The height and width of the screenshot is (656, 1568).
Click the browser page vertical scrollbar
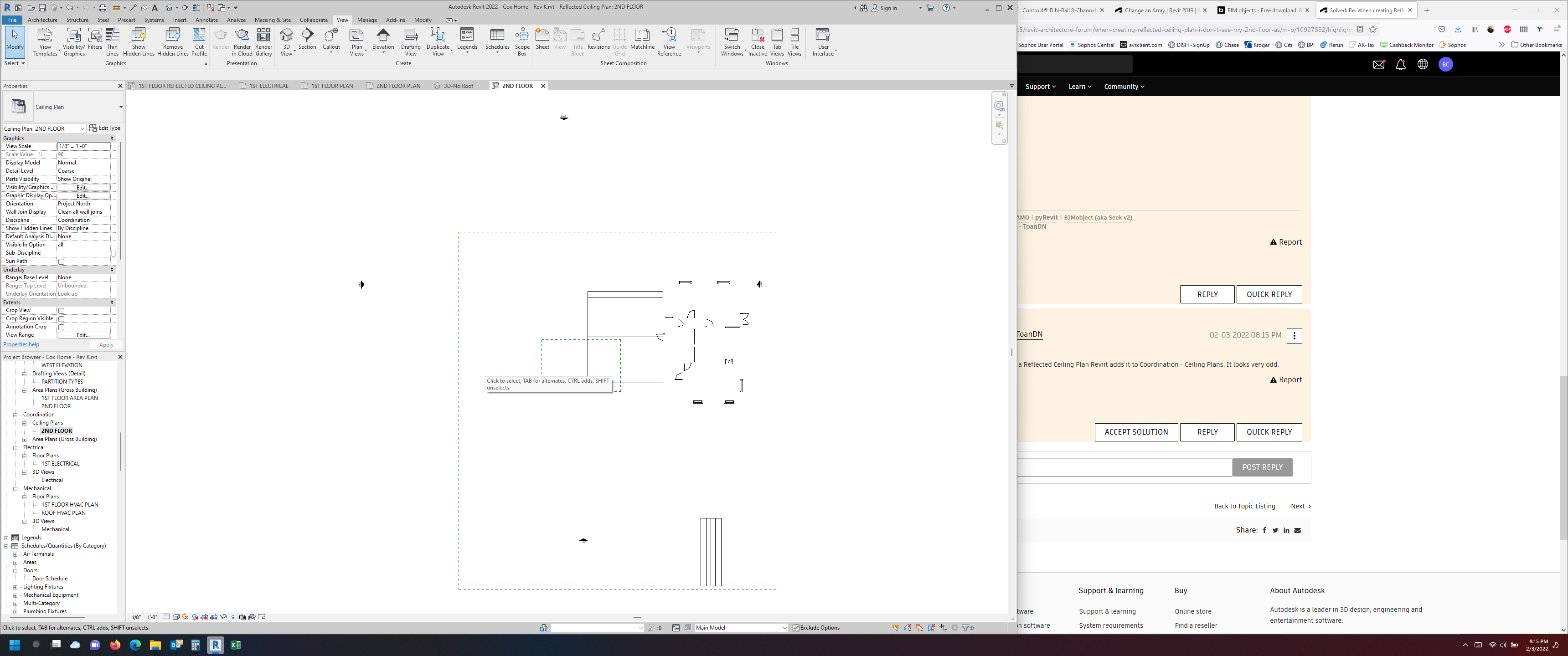point(1563,458)
